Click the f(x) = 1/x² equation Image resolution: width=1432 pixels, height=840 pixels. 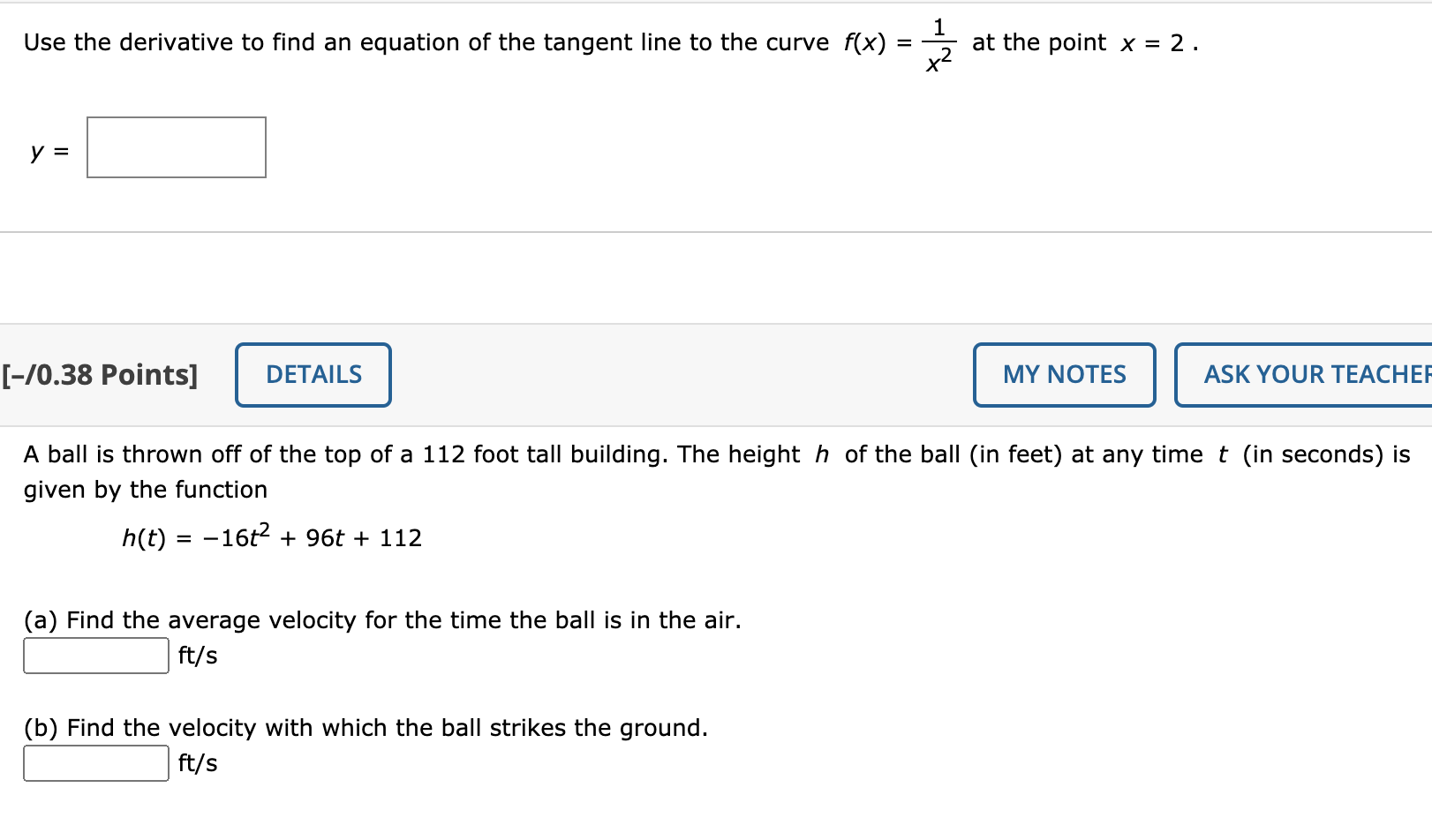(x=900, y=41)
